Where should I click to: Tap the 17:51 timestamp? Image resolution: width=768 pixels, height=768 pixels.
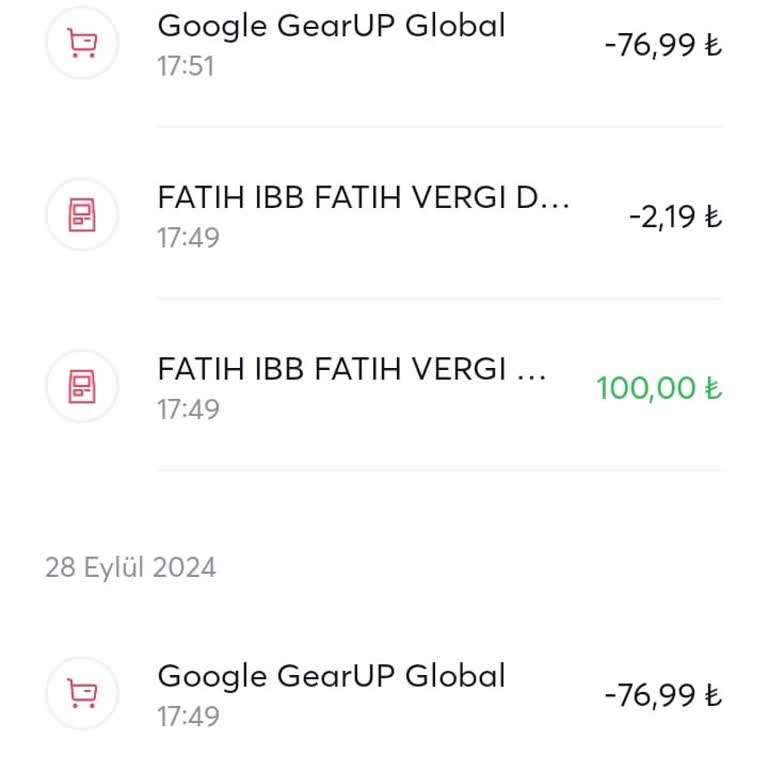(x=186, y=67)
